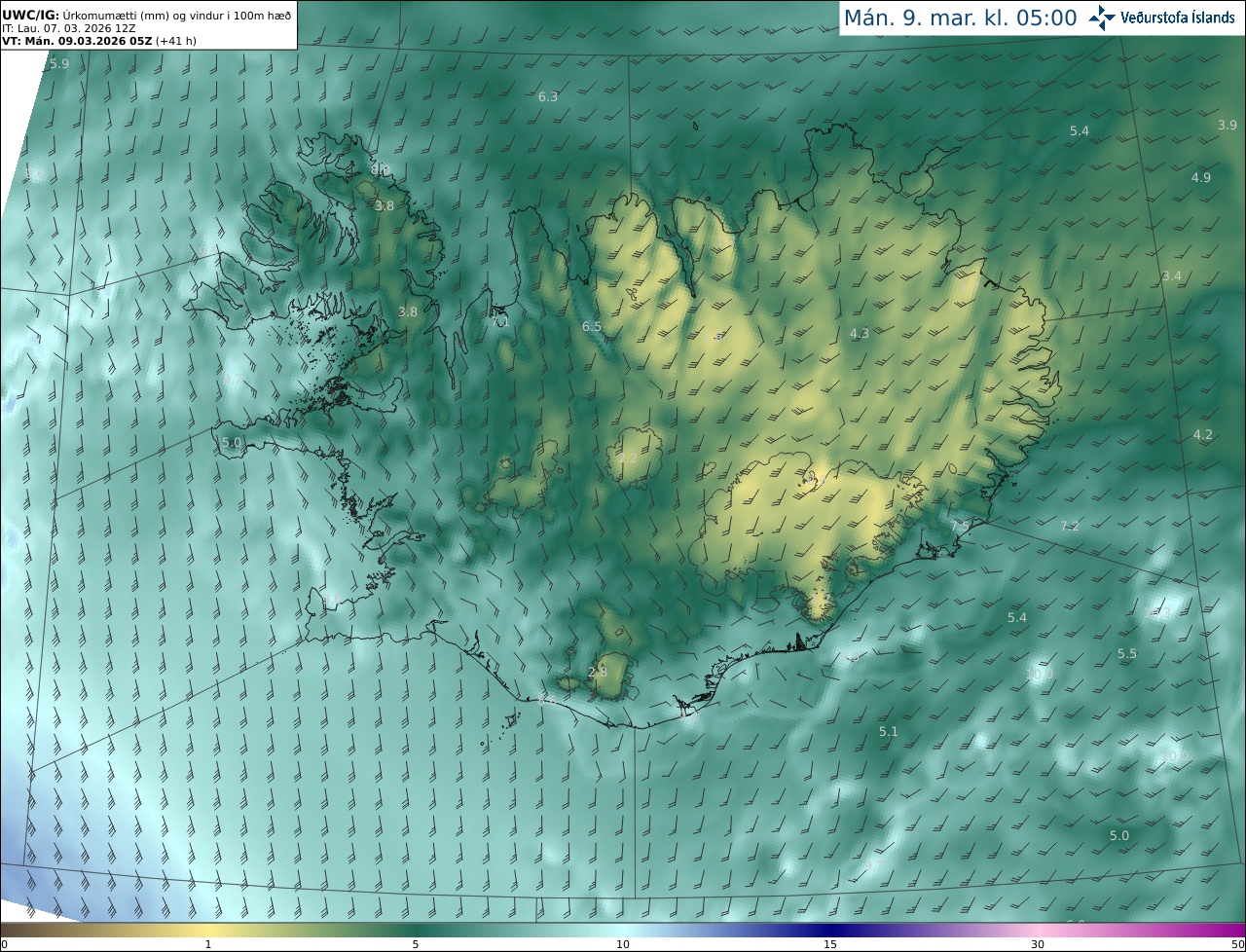Click the 7.1 value label
This screenshot has height=952, width=1246.
[x=500, y=320]
